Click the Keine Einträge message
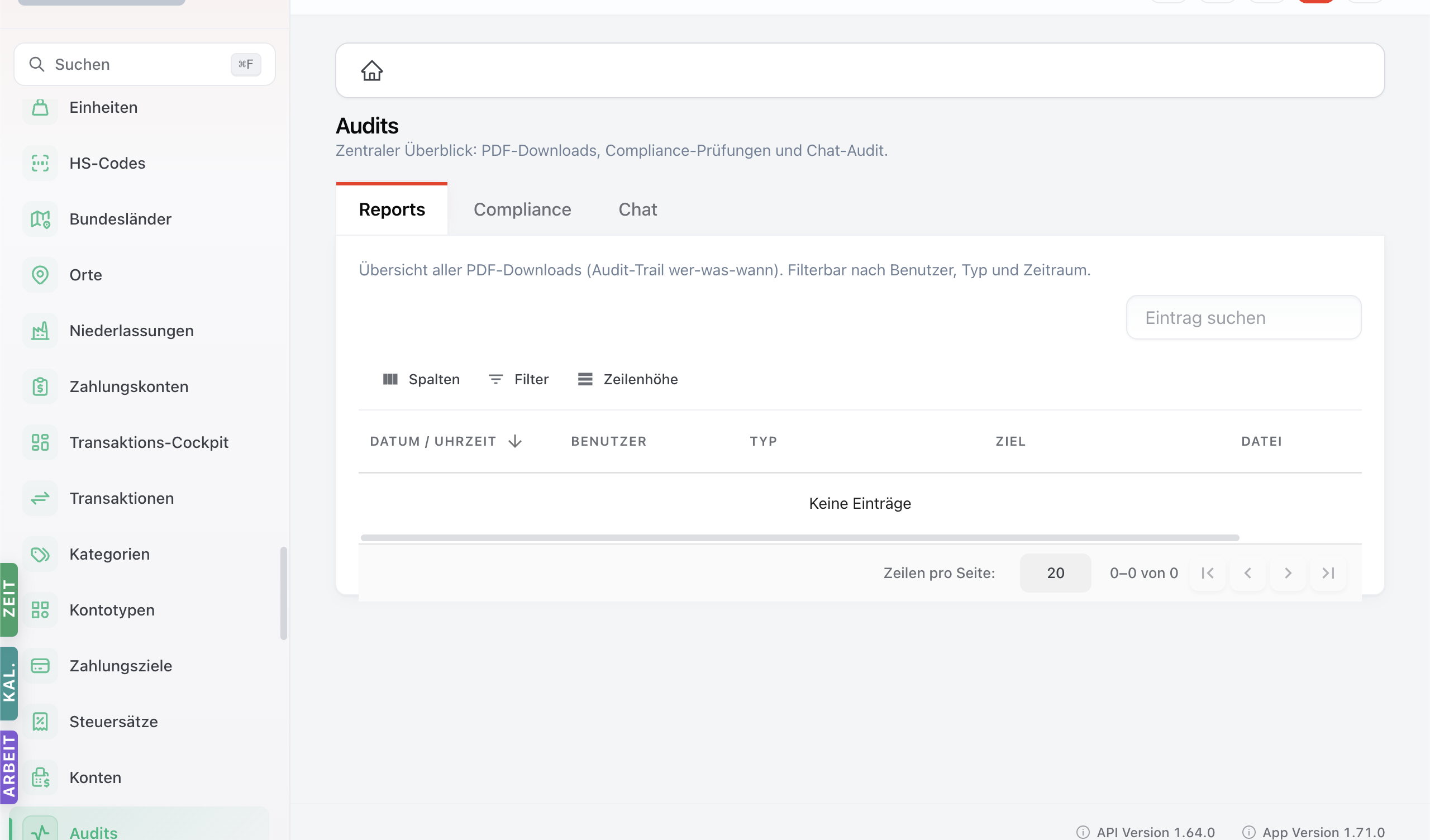The width and height of the screenshot is (1430, 840). click(860, 503)
